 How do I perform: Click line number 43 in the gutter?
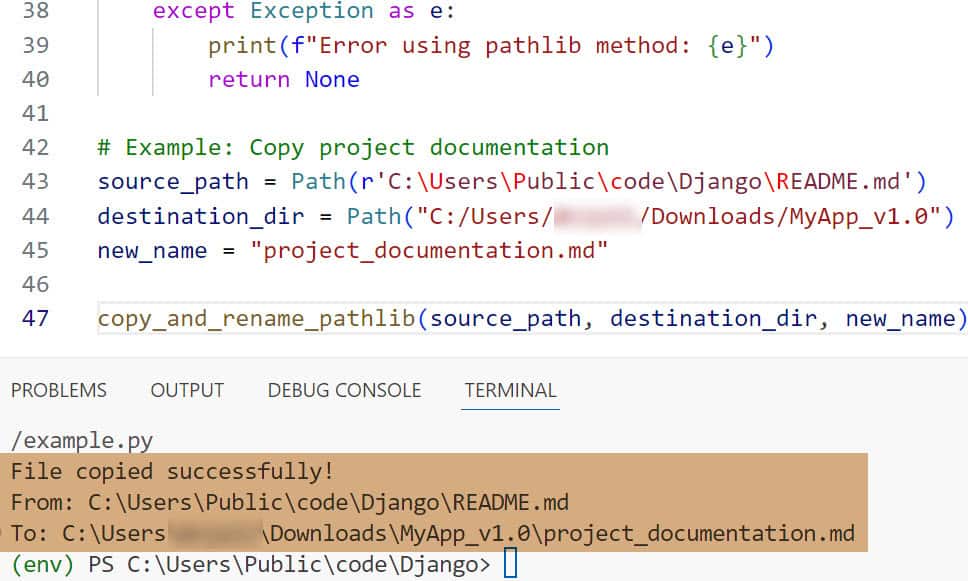point(35,181)
